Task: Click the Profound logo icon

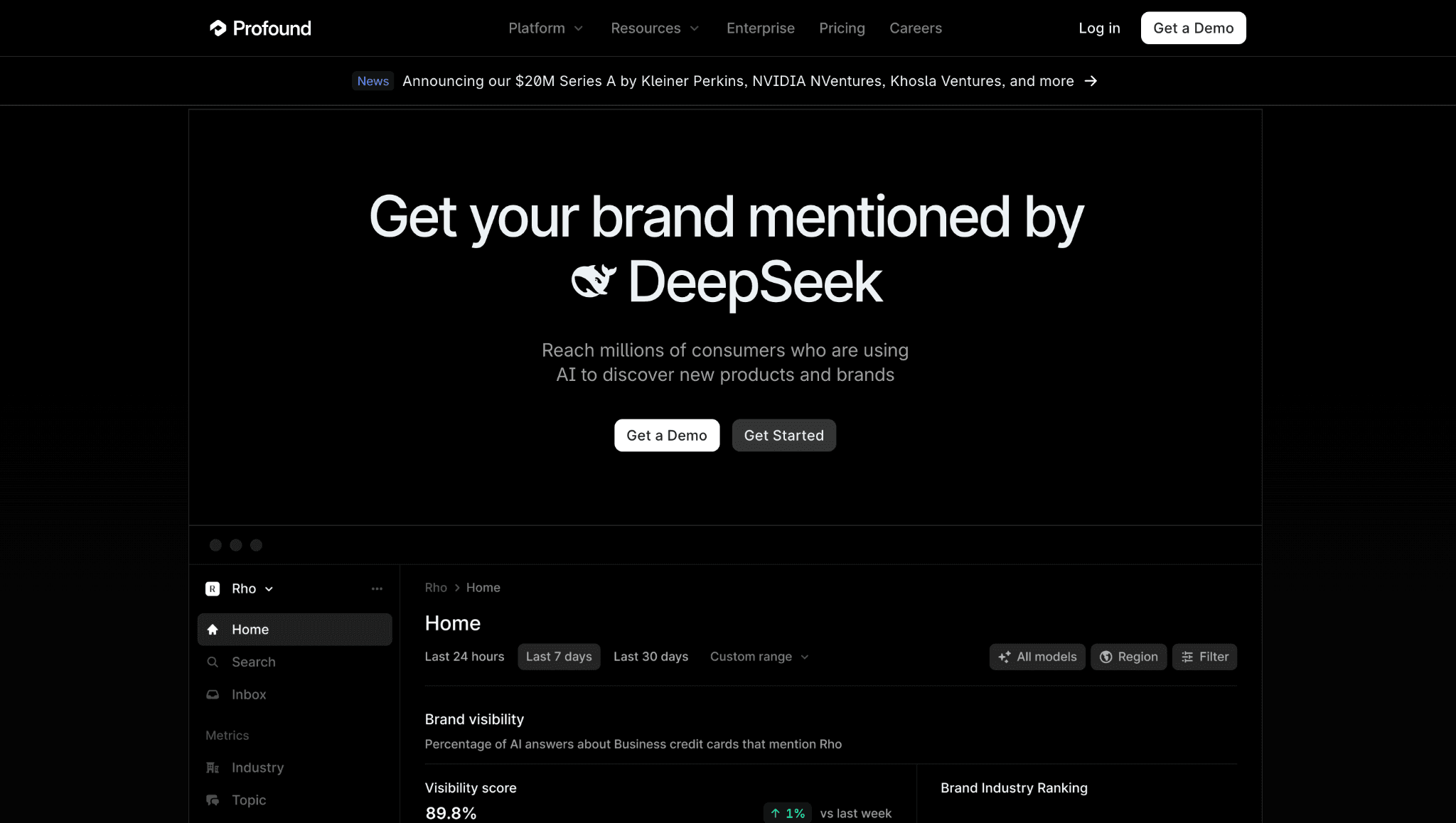Action: click(x=218, y=28)
